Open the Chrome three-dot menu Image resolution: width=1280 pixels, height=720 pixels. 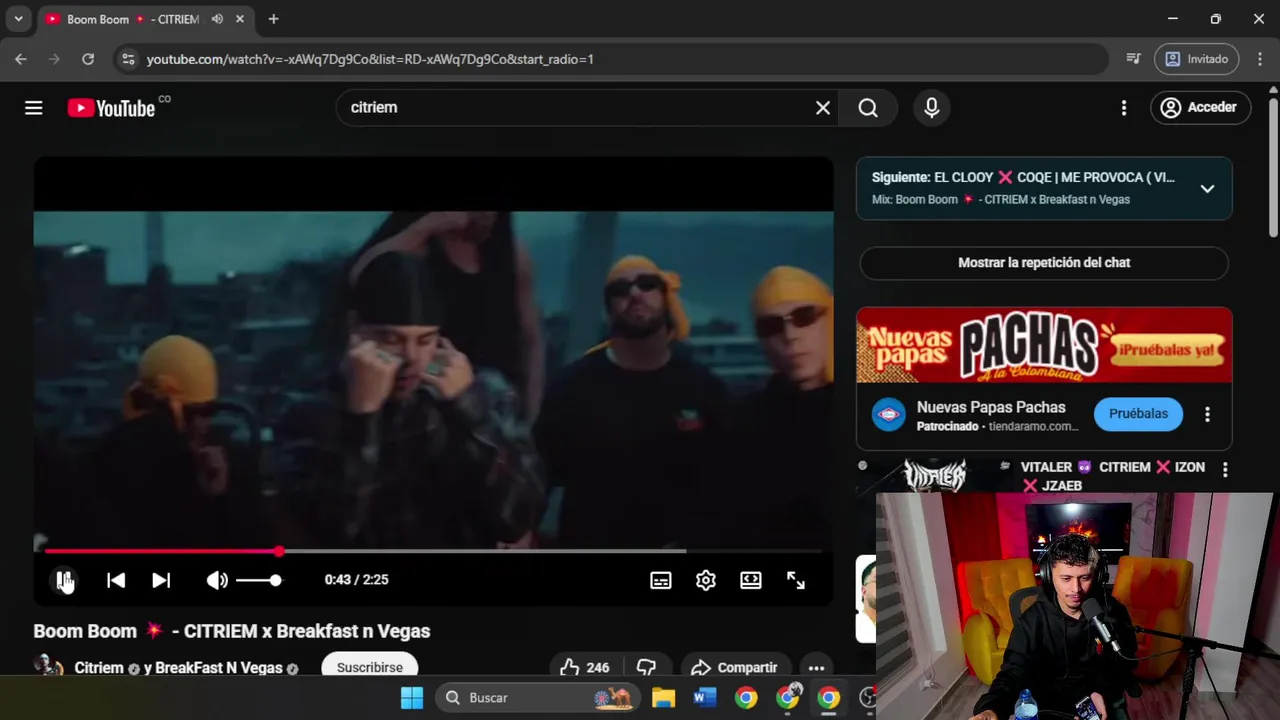(1258, 59)
